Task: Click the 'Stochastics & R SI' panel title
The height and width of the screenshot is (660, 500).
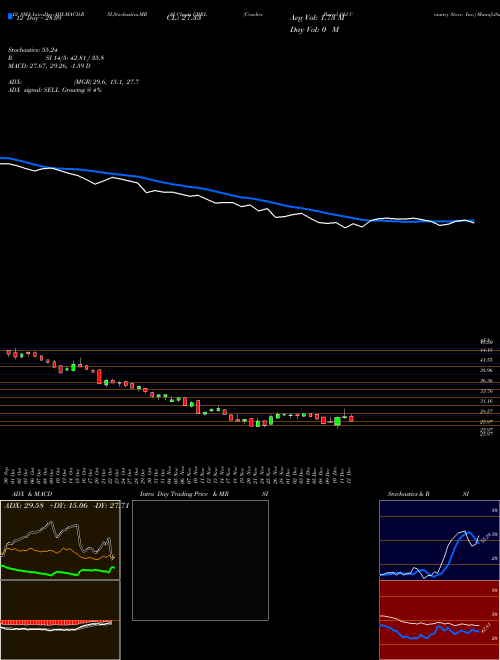Action: [x=428, y=494]
